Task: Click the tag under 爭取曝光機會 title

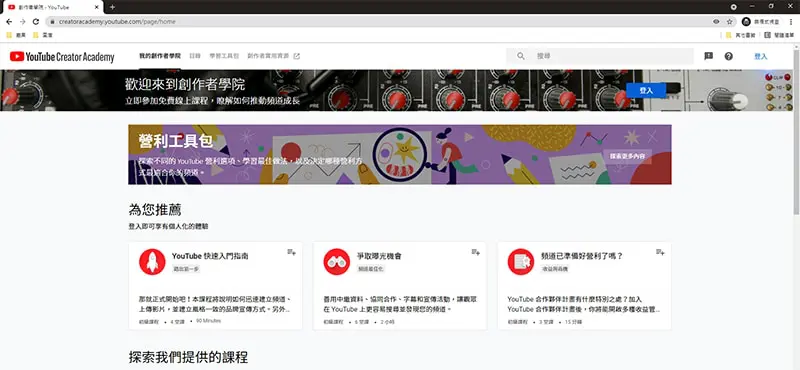Action: tap(370, 268)
